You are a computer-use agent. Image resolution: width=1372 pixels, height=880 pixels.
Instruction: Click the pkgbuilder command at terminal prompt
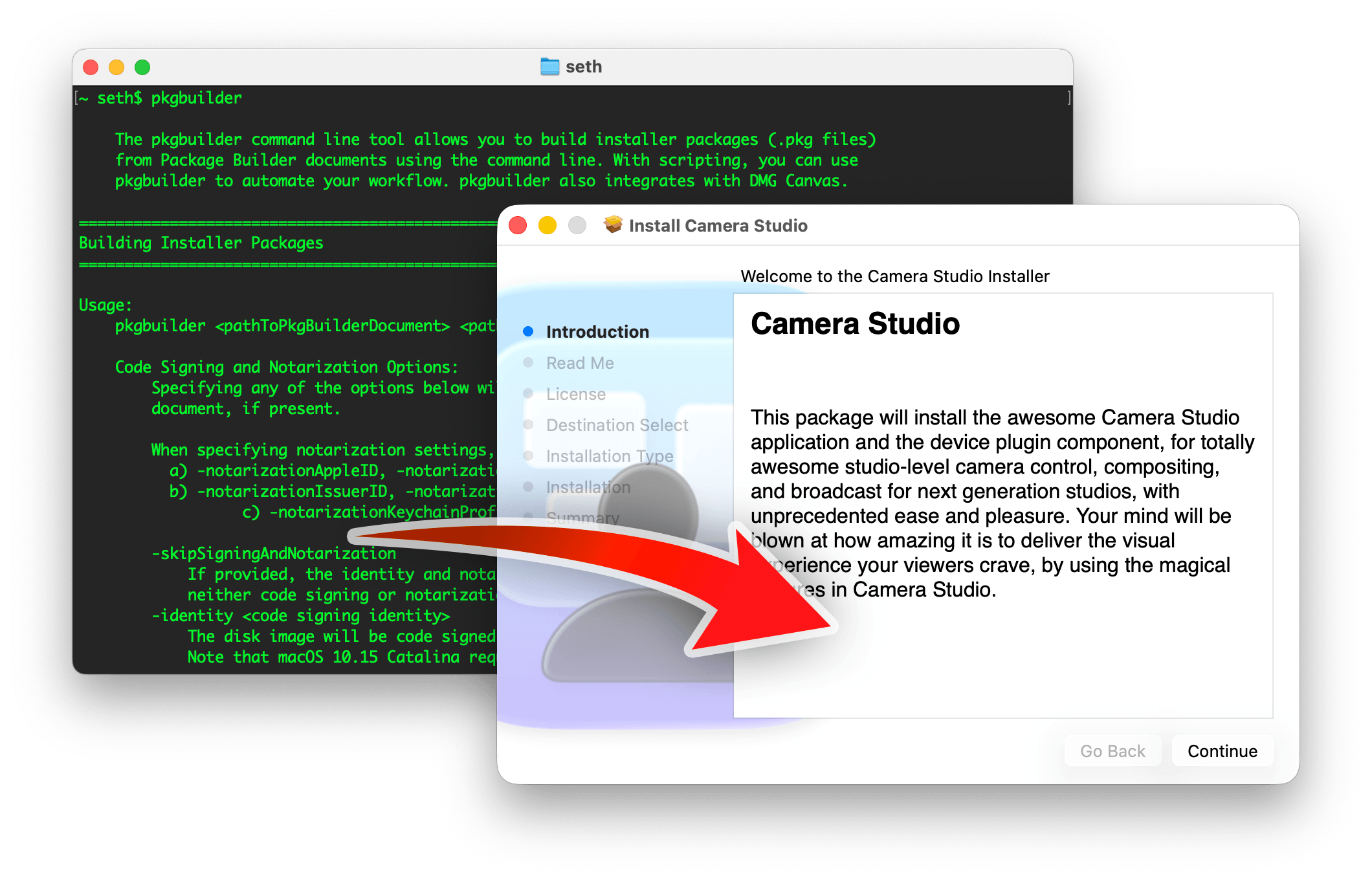tap(196, 98)
